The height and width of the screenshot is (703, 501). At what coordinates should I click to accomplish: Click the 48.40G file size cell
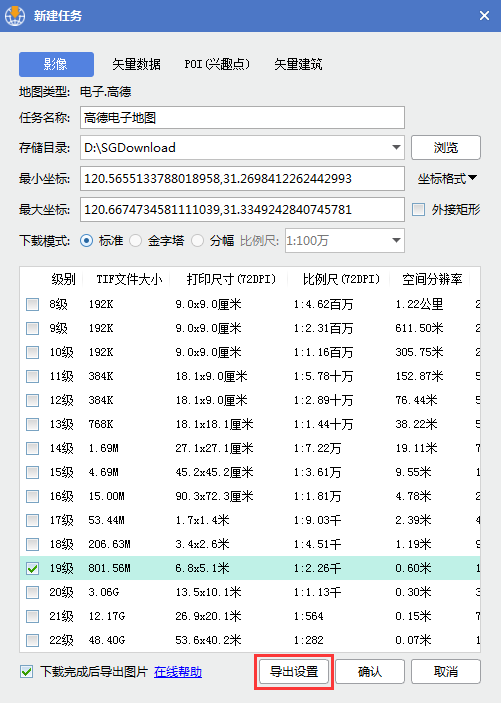click(106, 640)
